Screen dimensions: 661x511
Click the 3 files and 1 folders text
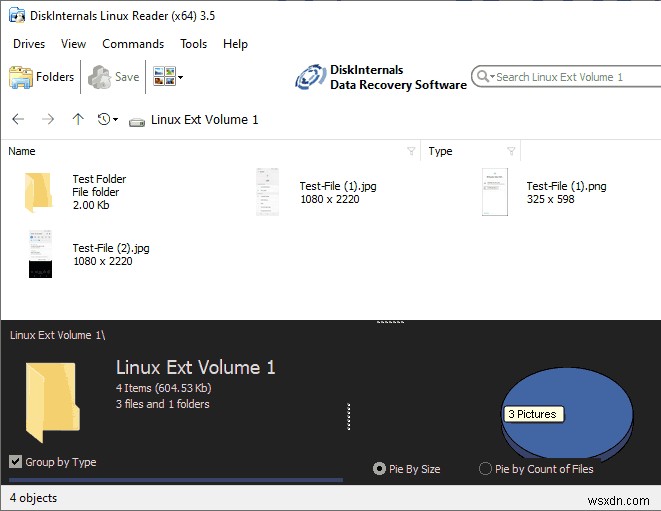point(162,404)
